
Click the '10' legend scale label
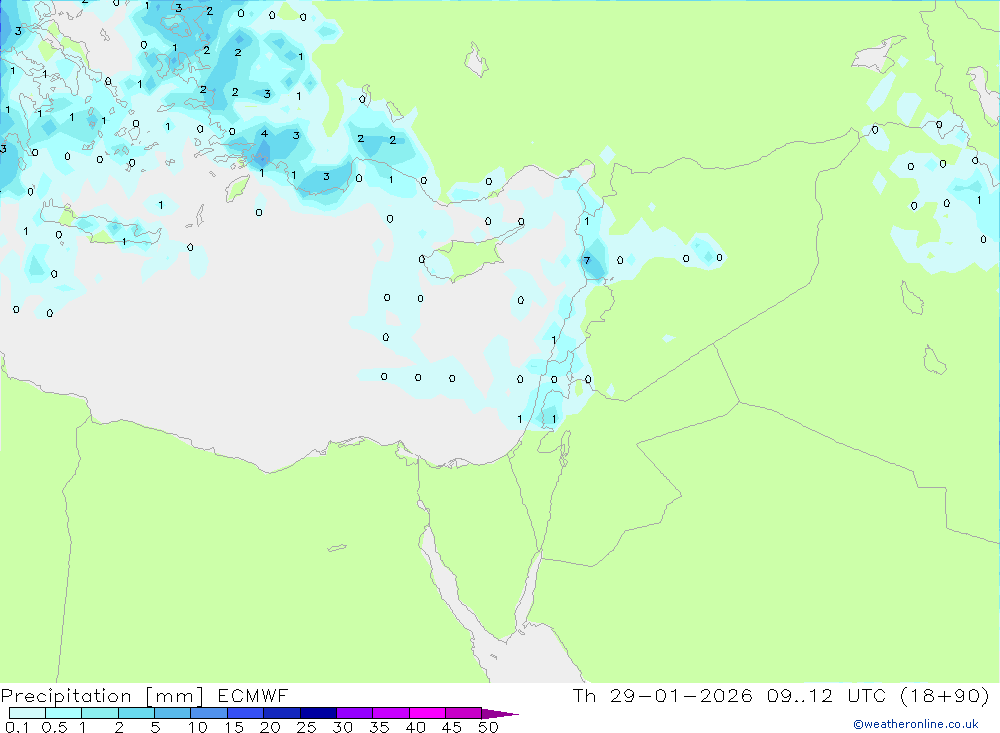click(198, 727)
